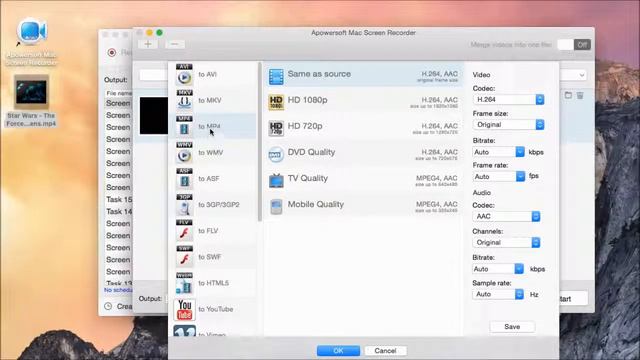The image size is (640, 360).
Task: Select the 'HD 1080p' preset
Action: click(x=363, y=101)
